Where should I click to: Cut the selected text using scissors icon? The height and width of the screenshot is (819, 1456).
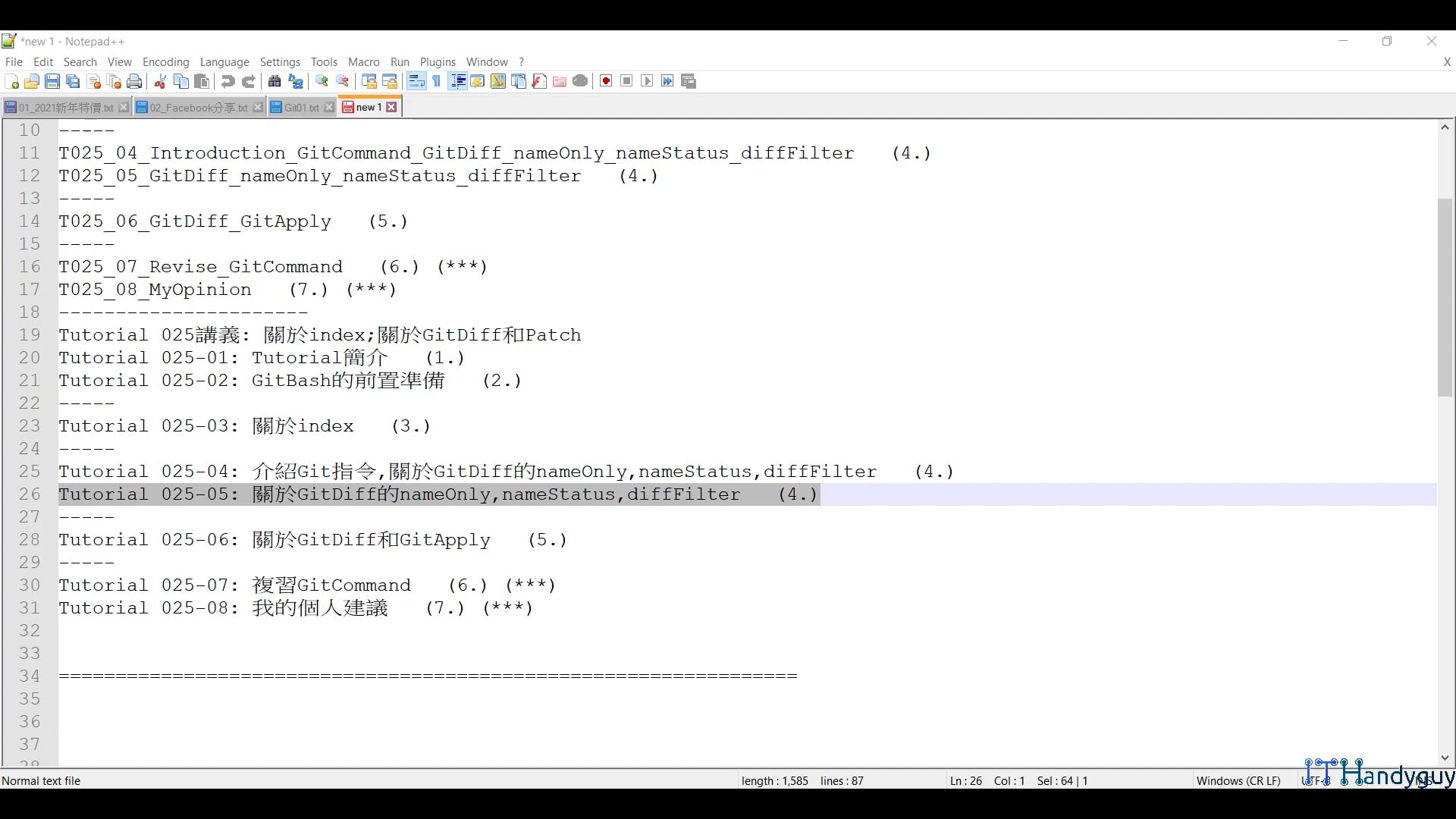tap(160, 81)
